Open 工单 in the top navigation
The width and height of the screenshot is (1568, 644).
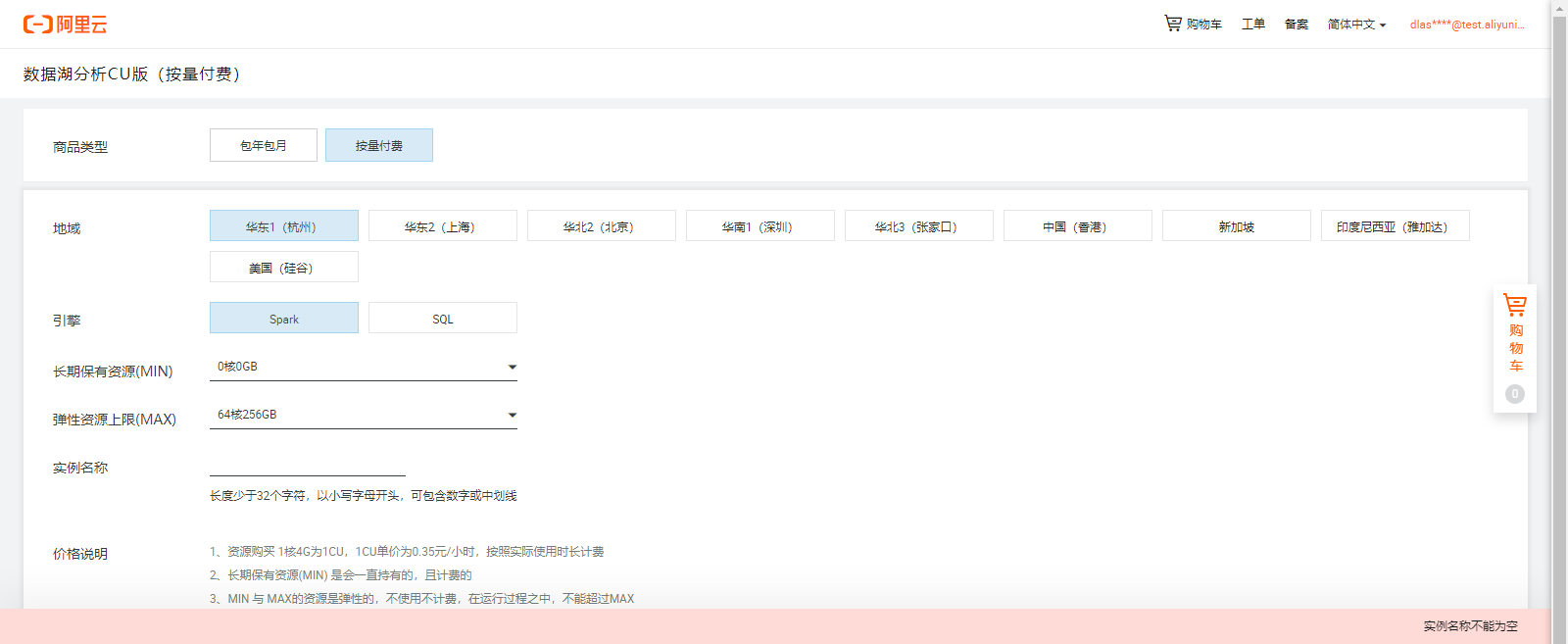[x=1253, y=25]
